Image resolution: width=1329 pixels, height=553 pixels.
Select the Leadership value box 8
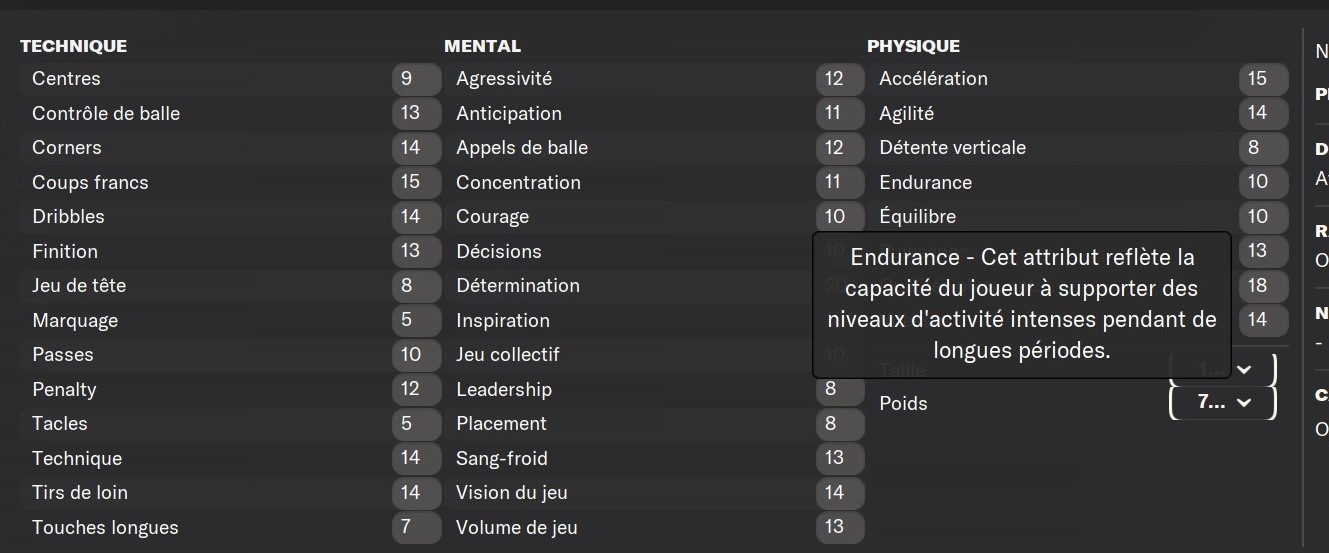coord(840,389)
